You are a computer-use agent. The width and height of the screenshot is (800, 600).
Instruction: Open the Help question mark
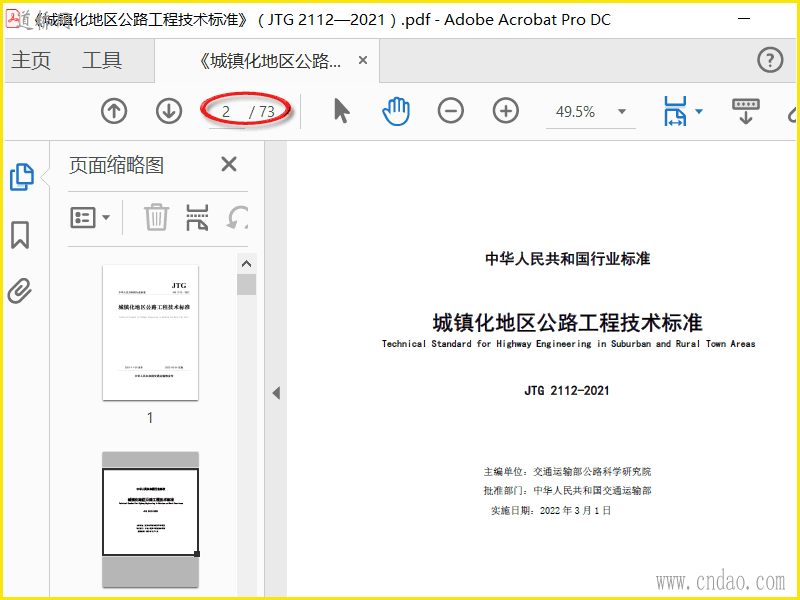click(x=770, y=60)
